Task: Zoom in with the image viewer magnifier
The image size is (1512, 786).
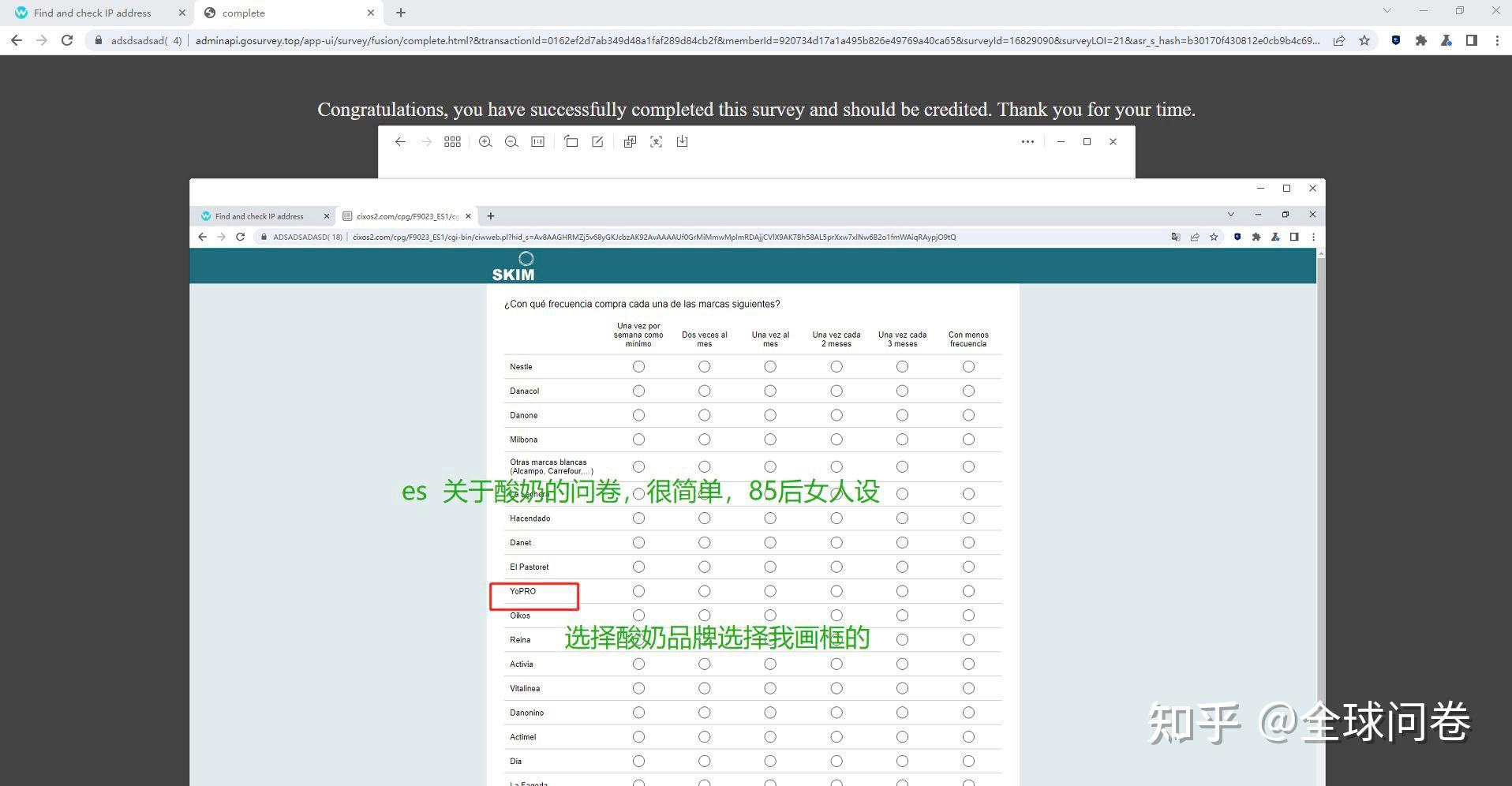Action: pyautogui.click(x=485, y=142)
